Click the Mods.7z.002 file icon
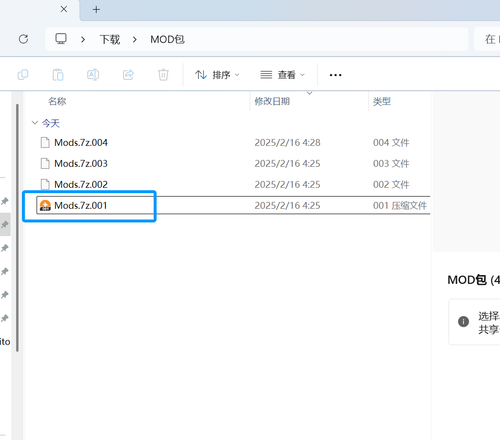 pos(45,185)
